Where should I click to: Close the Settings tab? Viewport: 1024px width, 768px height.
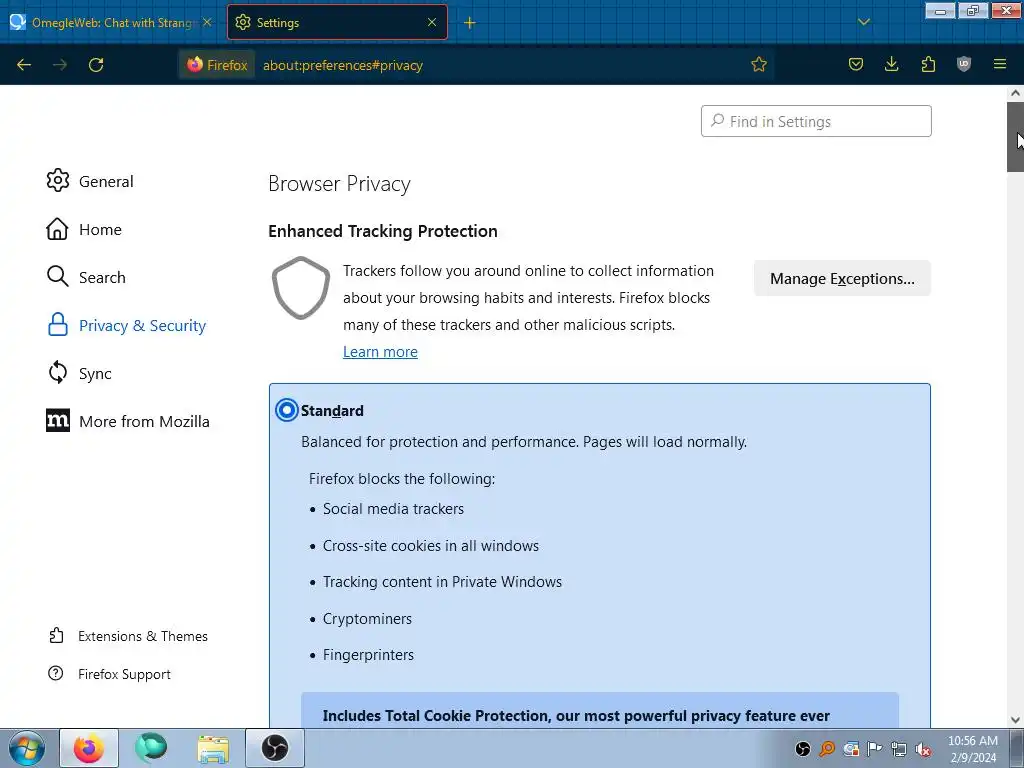[x=432, y=22]
